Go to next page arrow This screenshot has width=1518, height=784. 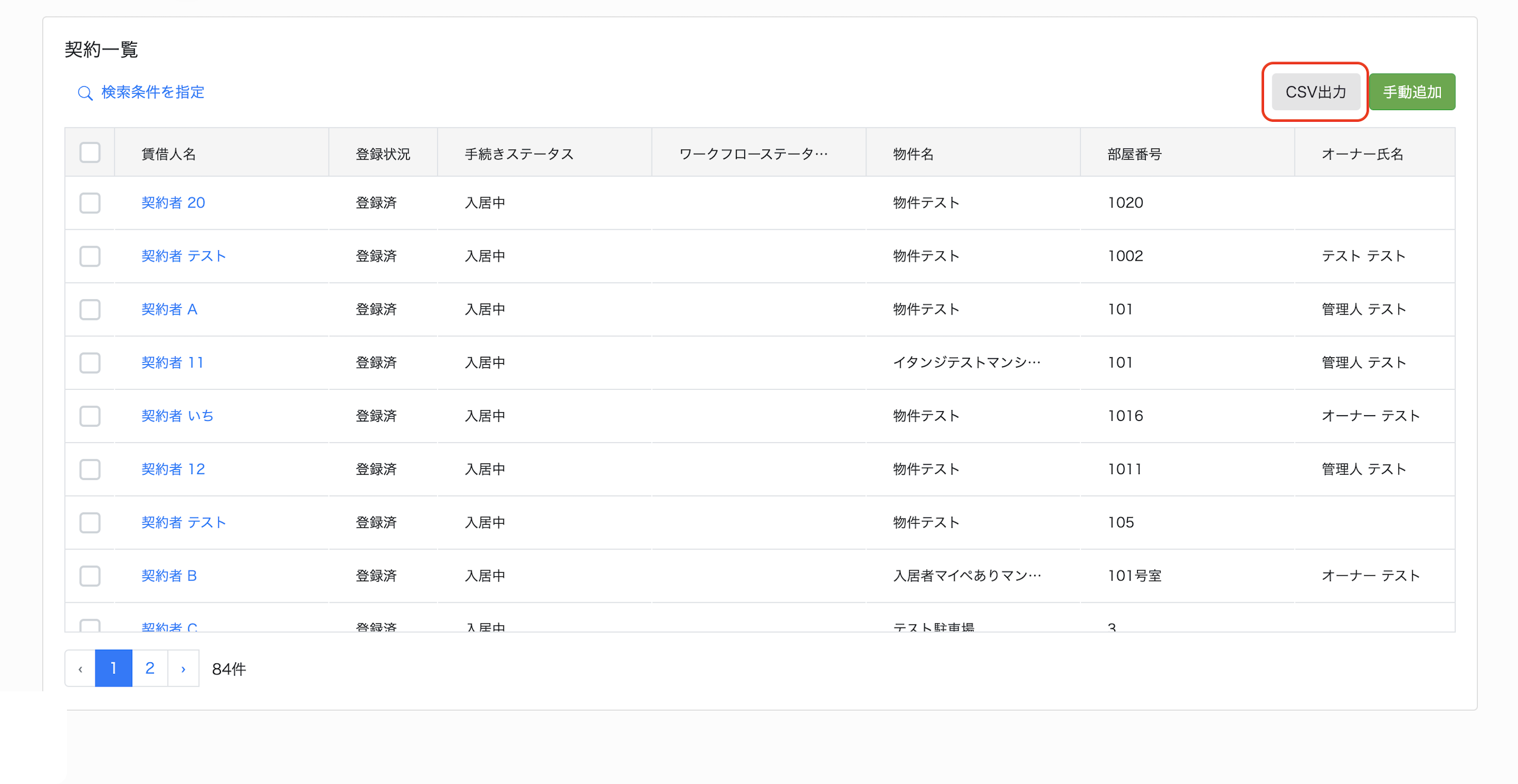[183, 669]
